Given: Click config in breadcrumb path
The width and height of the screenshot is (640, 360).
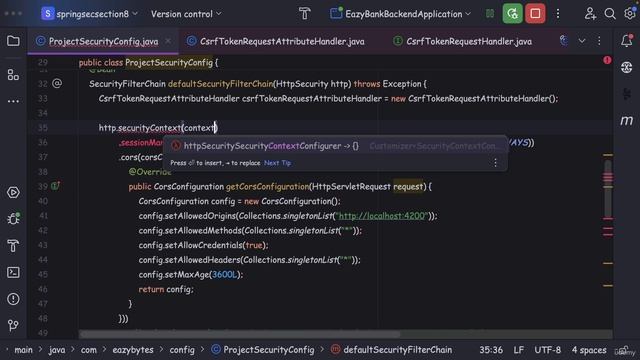Looking at the screenshot, I should point(182,350).
